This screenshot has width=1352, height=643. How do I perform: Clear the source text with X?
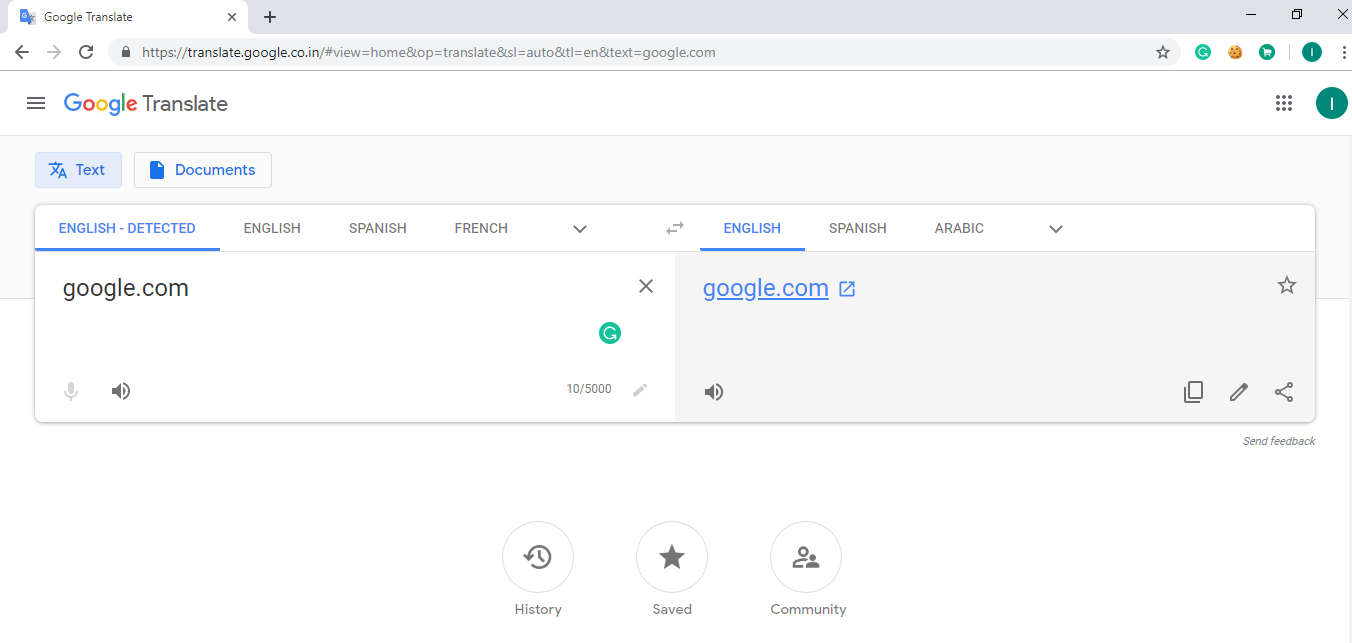(646, 287)
